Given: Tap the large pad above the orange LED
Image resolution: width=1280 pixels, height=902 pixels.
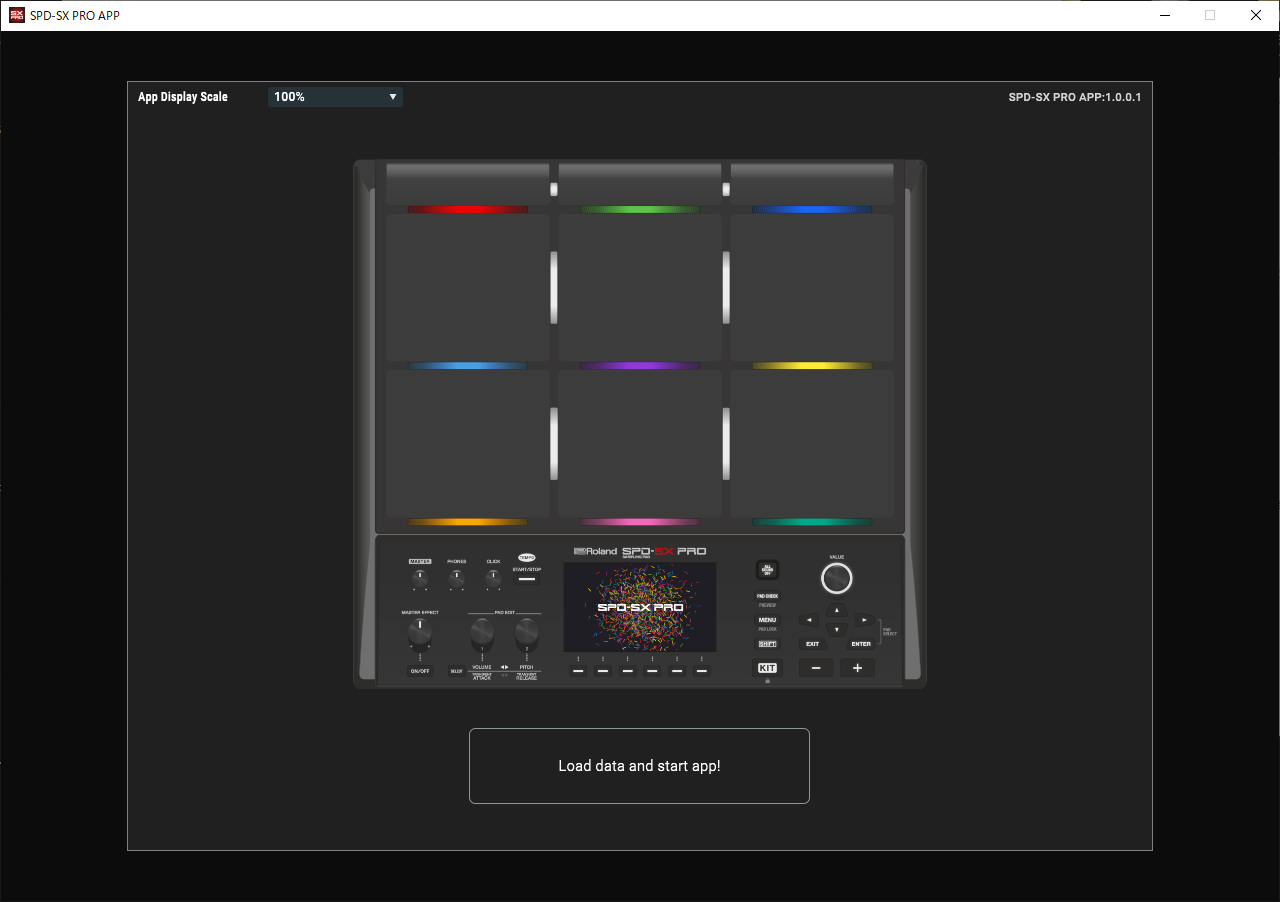Looking at the screenshot, I should pyautogui.click(x=467, y=443).
